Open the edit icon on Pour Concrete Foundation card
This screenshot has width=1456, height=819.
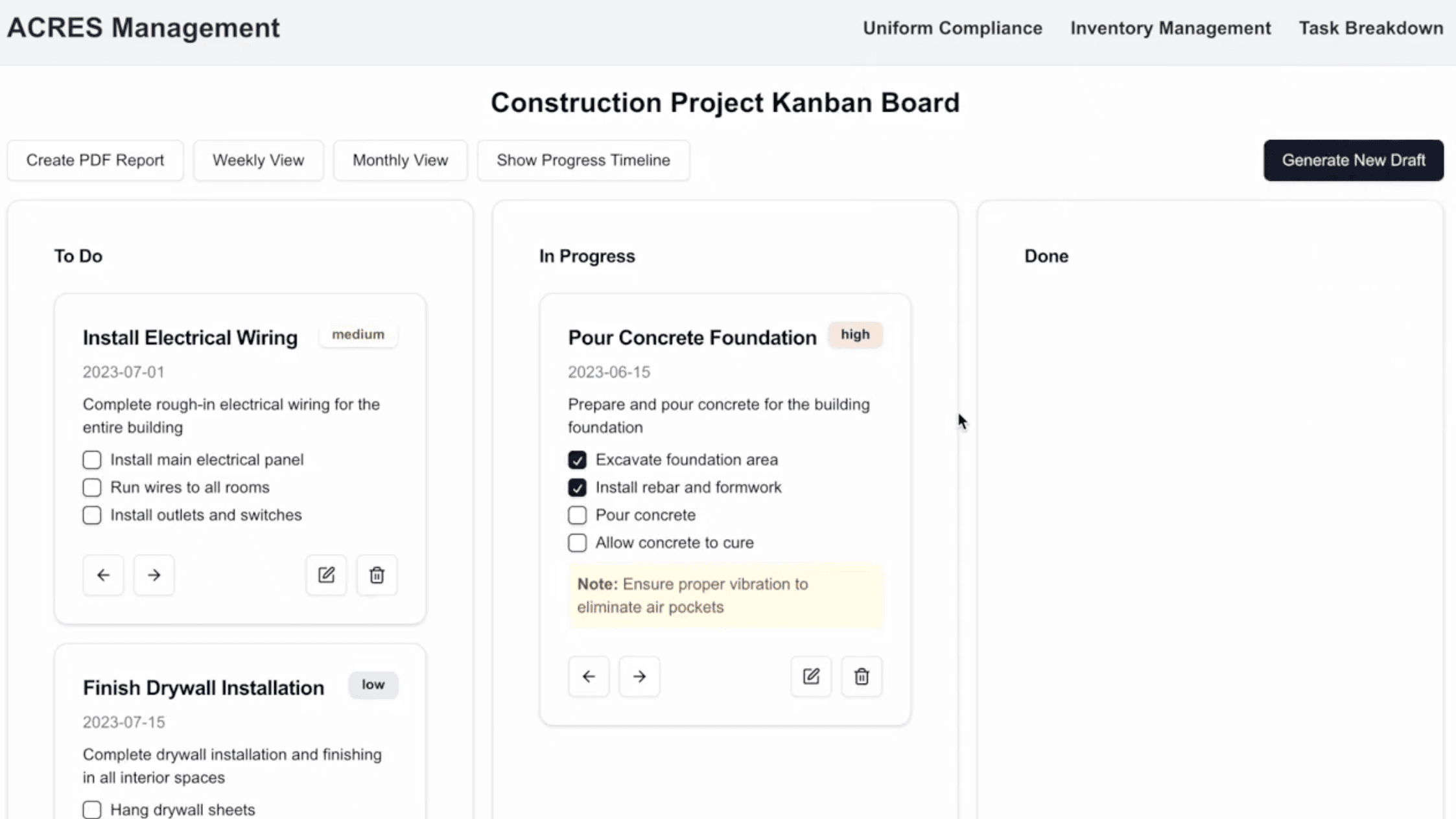(x=811, y=676)
